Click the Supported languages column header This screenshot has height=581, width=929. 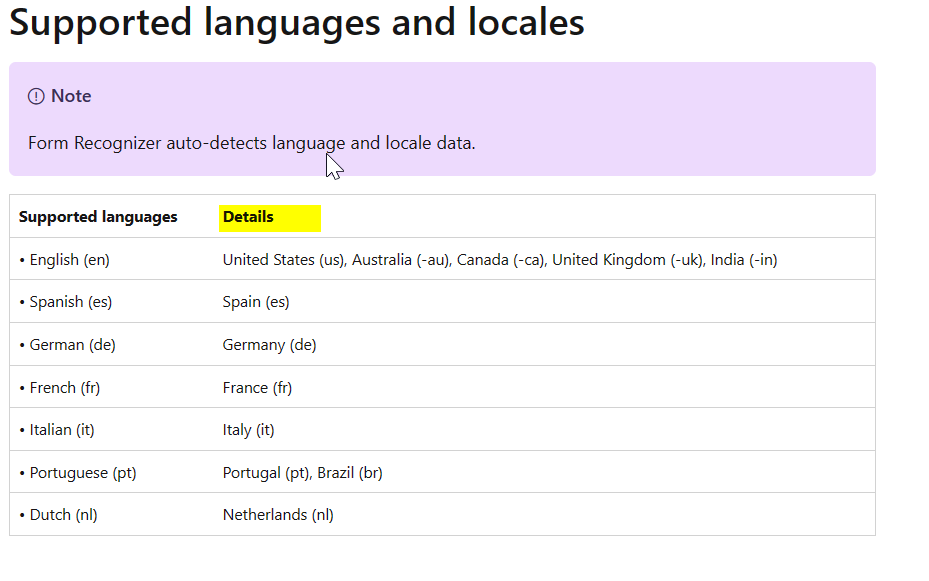click(98, 217)
